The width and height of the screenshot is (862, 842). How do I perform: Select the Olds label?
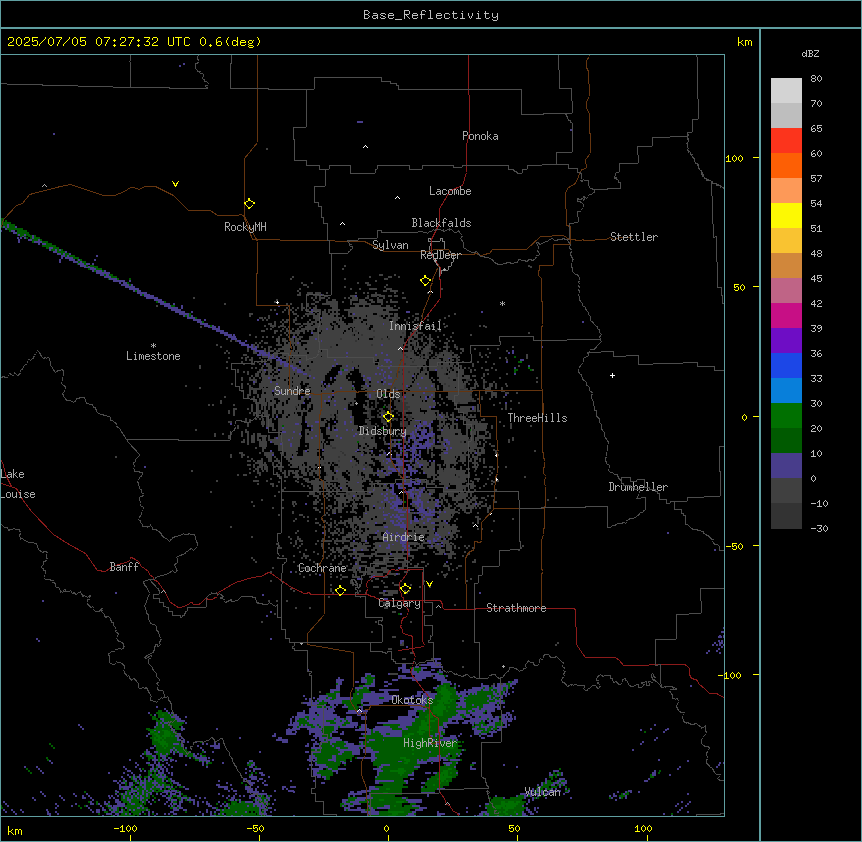388,394
